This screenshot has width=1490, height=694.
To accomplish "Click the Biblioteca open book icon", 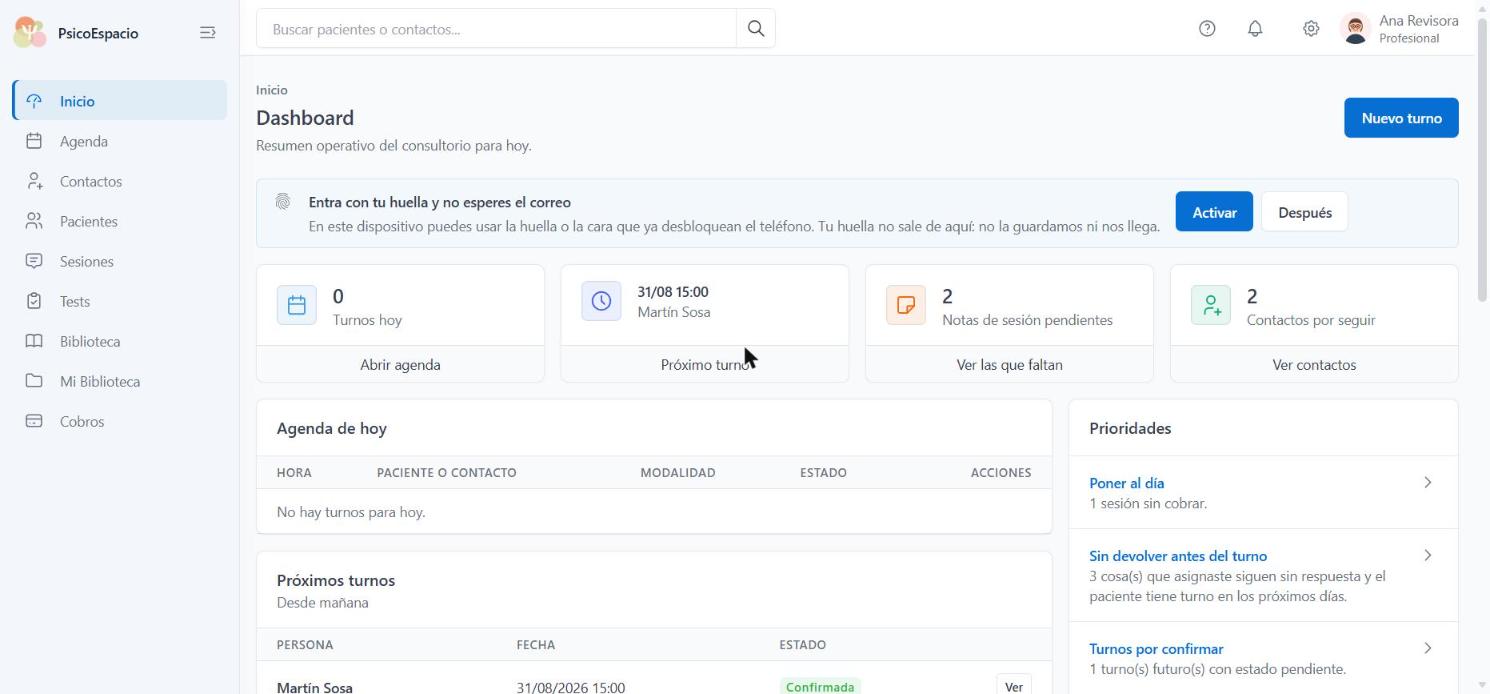I will point(34,341).
